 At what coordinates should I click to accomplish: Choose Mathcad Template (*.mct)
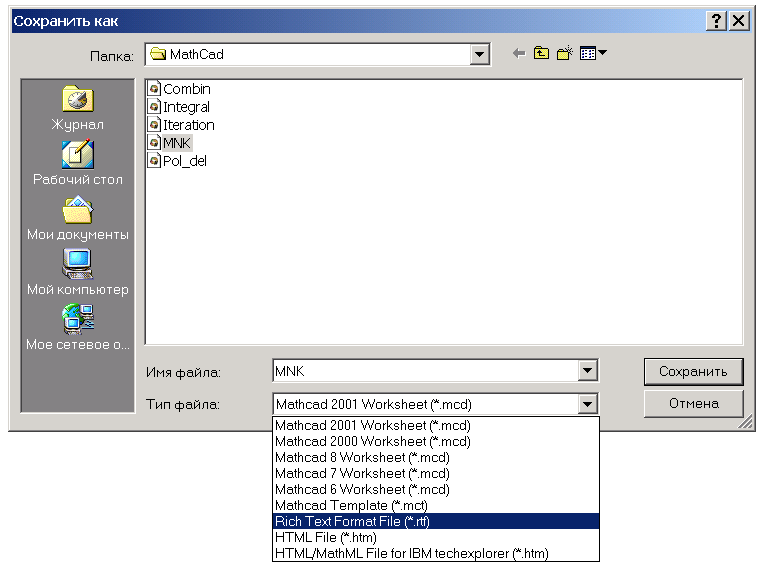tap(436, 505)
